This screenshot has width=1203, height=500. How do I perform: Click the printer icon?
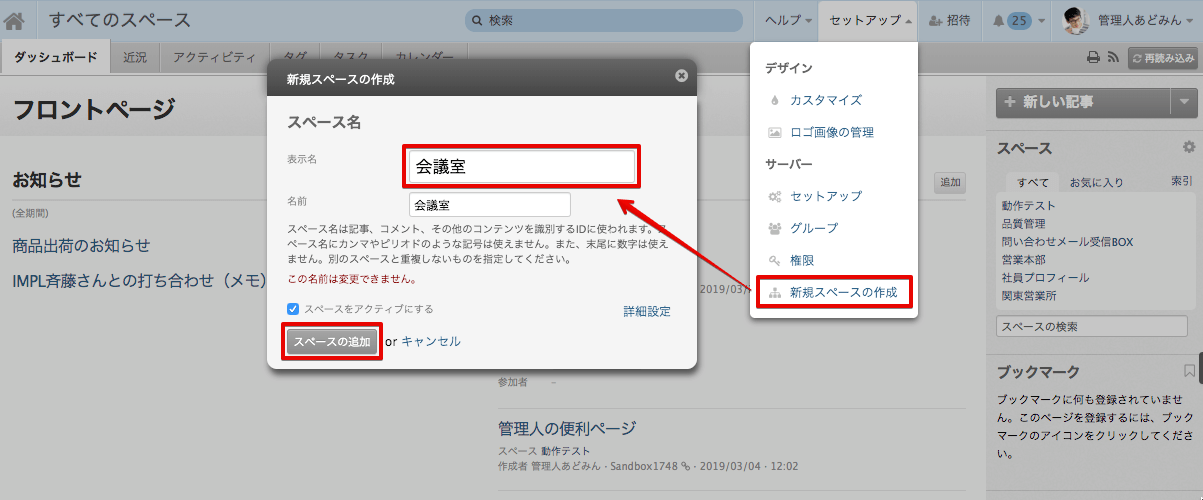[x=1093, y=58]
